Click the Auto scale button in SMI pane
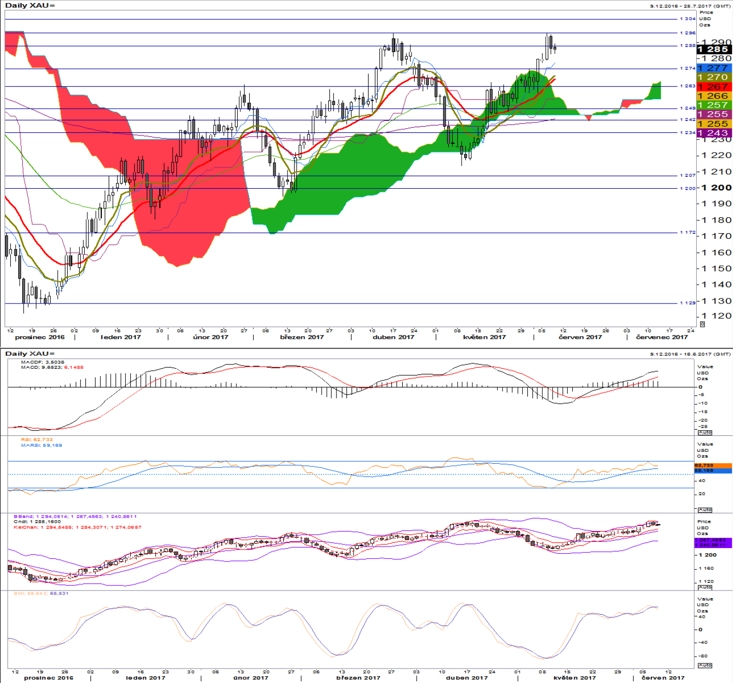The height and width of the screenshot is (683, 733). click(x=704, y=665)
